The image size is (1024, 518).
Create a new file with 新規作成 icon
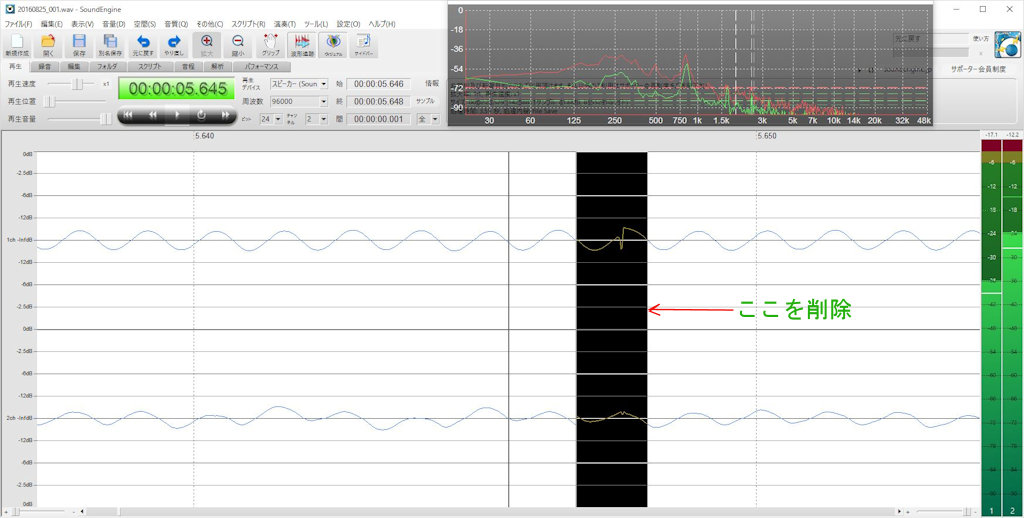17,45
